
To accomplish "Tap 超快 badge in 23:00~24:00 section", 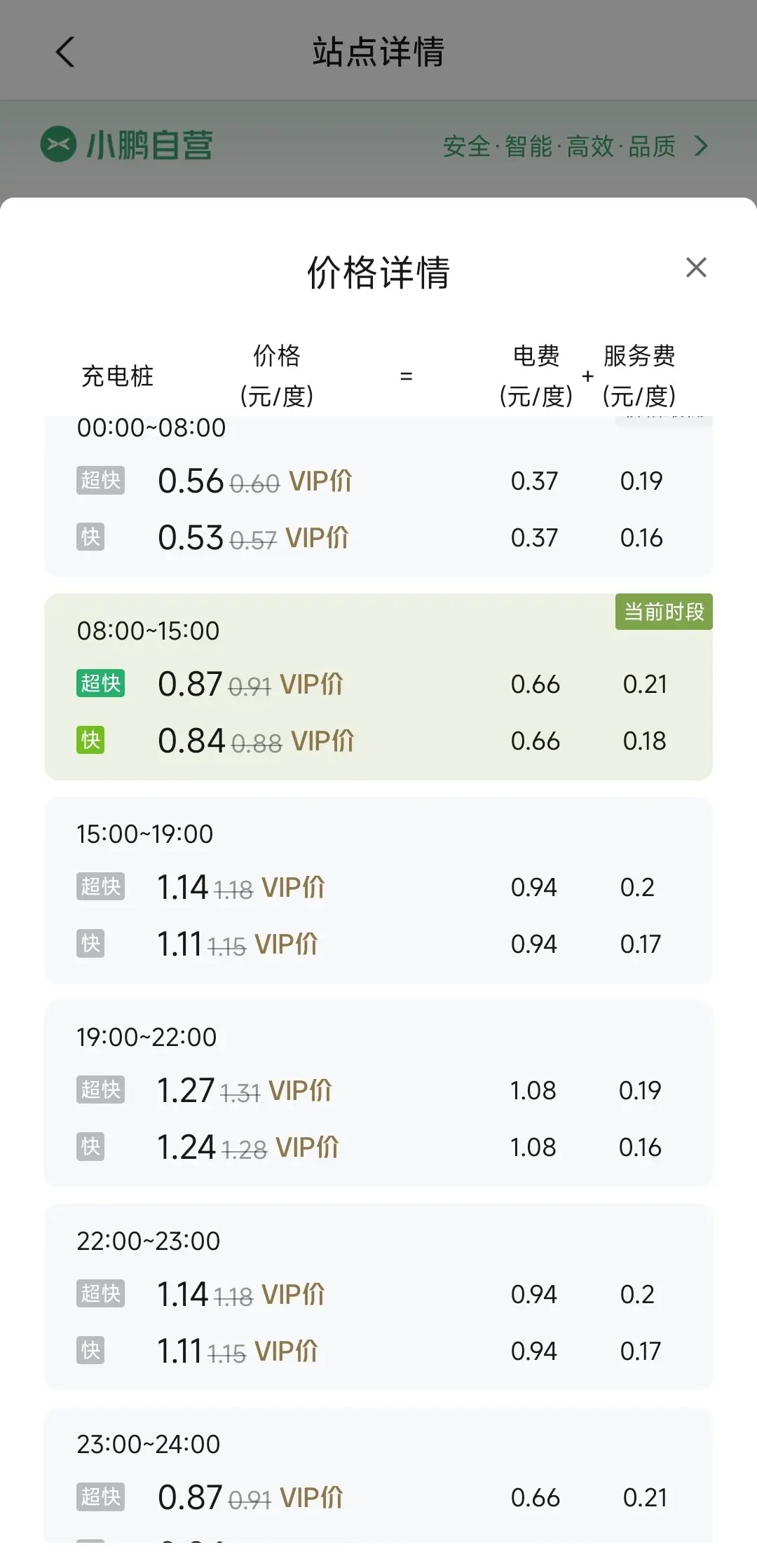I will coord(100,1497).
